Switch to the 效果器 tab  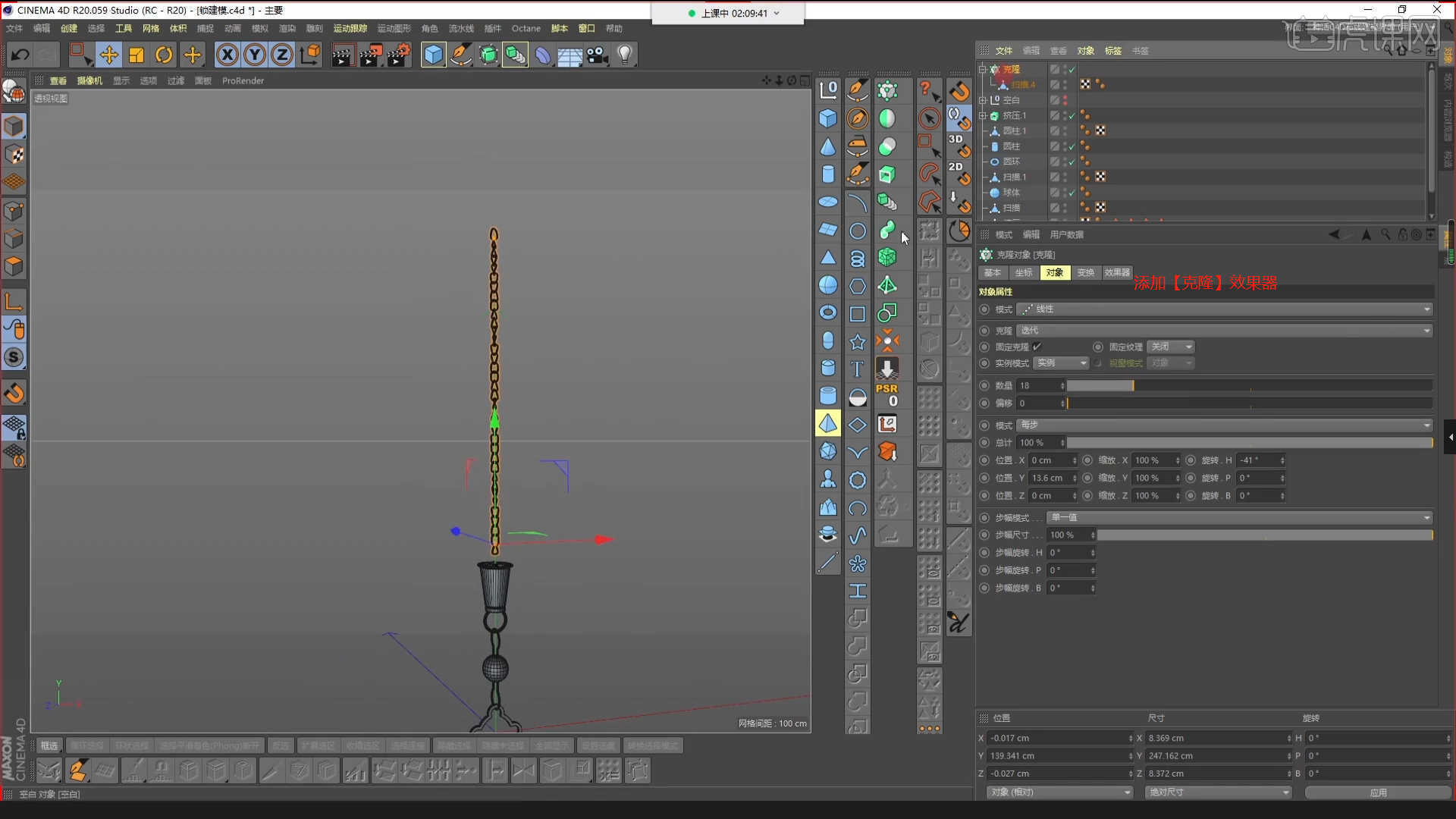(x=1117, y=273)
